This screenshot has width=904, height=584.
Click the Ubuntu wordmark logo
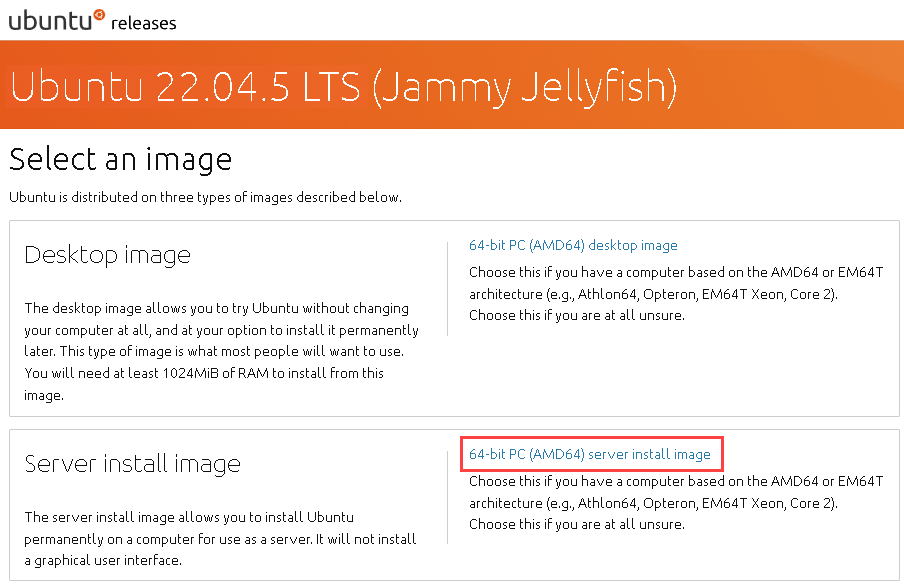(48, 19)
